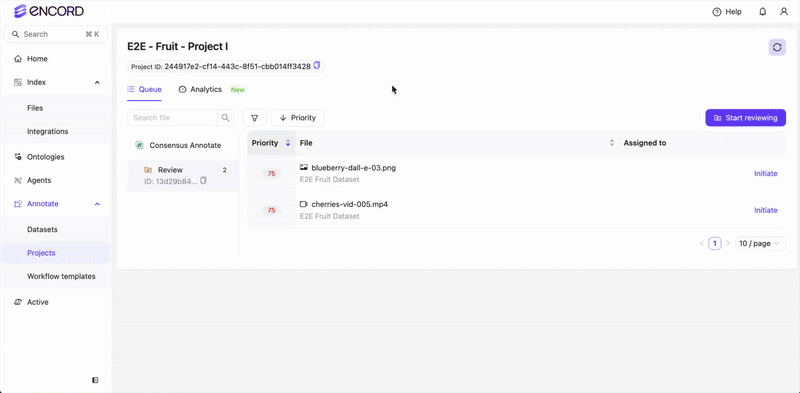
Task: Open the Priority sort button
Action: (x=298, y=118)
